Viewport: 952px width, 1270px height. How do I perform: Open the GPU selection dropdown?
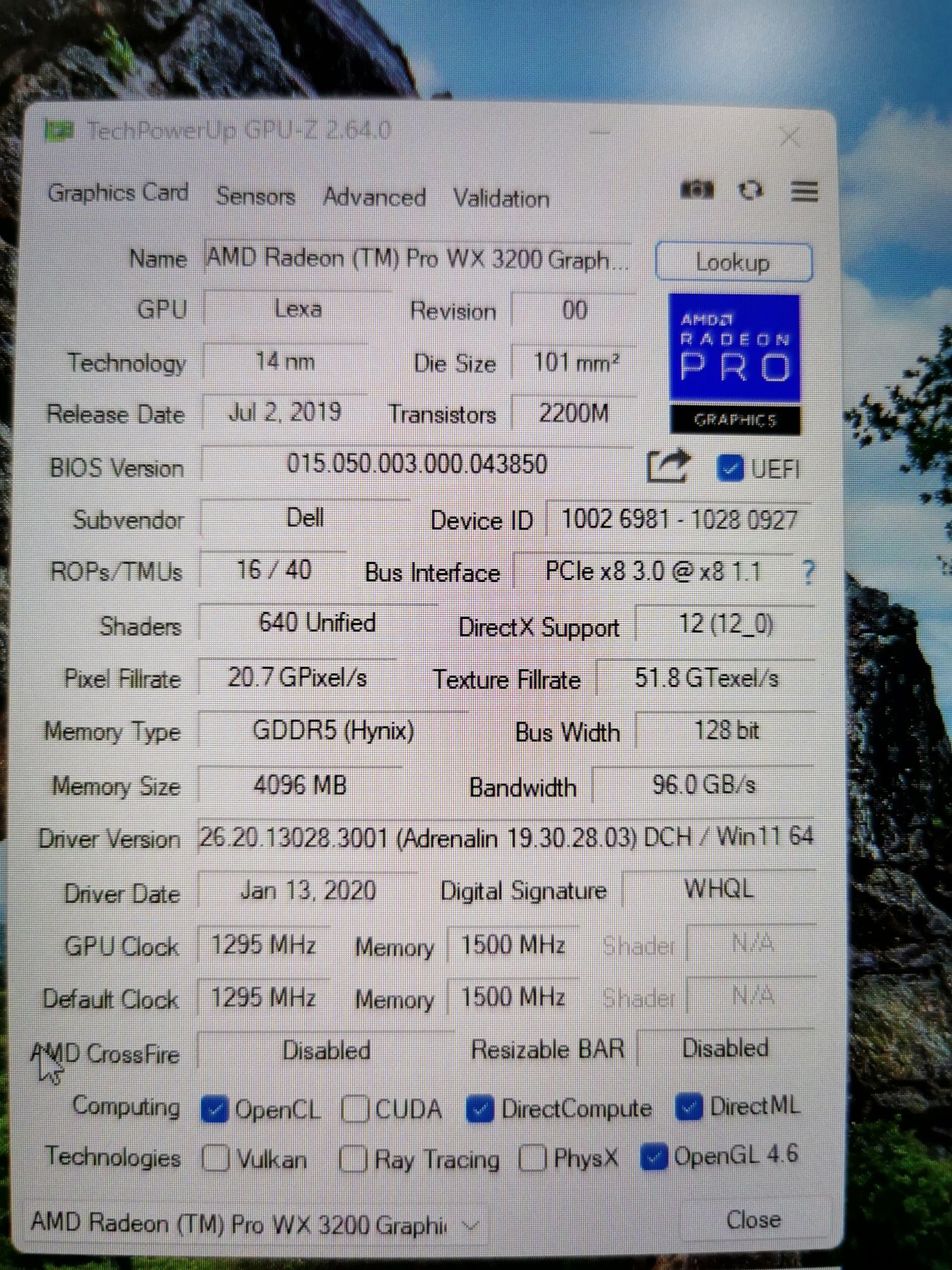tap(256, 1224)
